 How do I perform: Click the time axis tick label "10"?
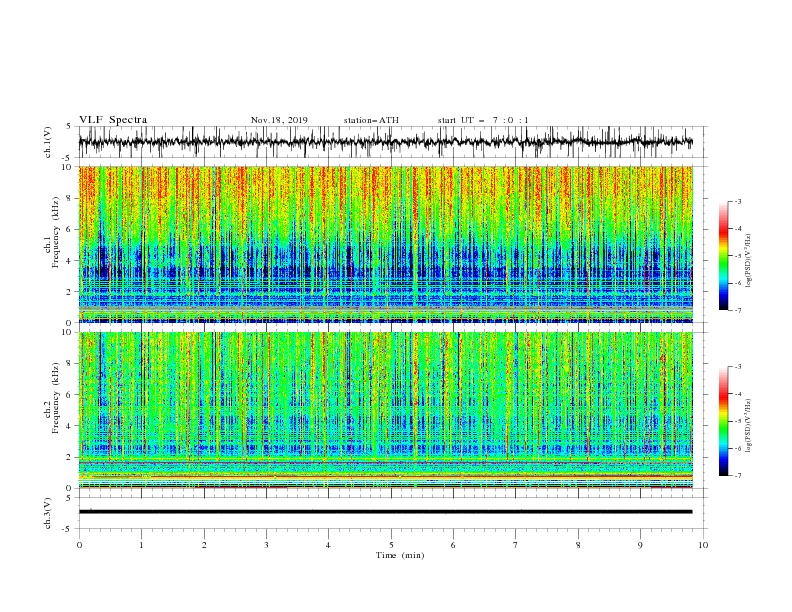point(703,545)
